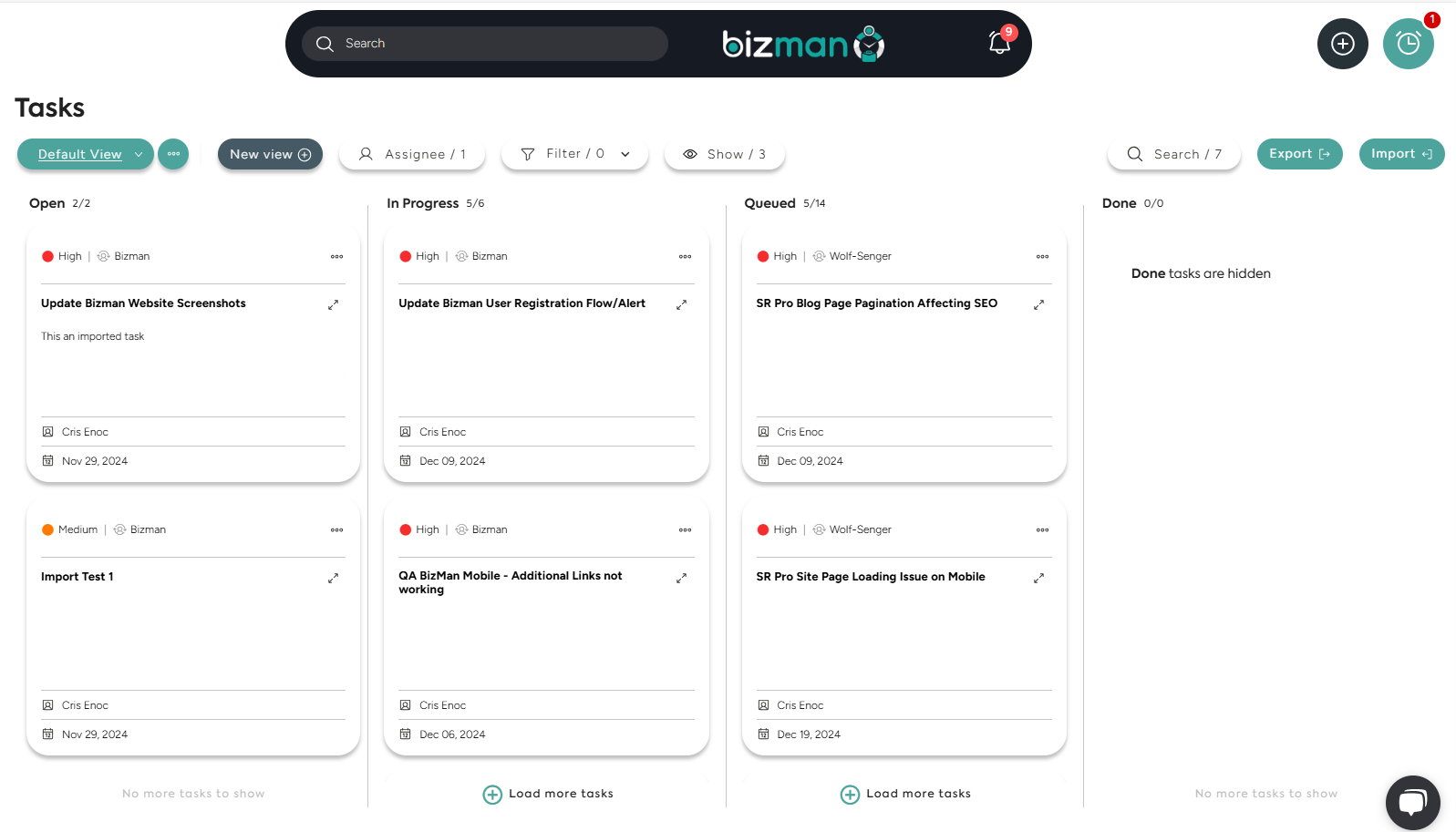This screenshot has height=832, width=1456.
Task: Click 'Done tasks are hidden' message
Action: pos(1201,273)
